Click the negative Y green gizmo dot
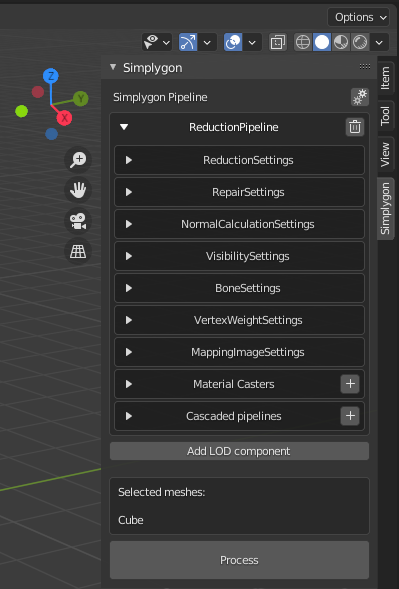 21,111
